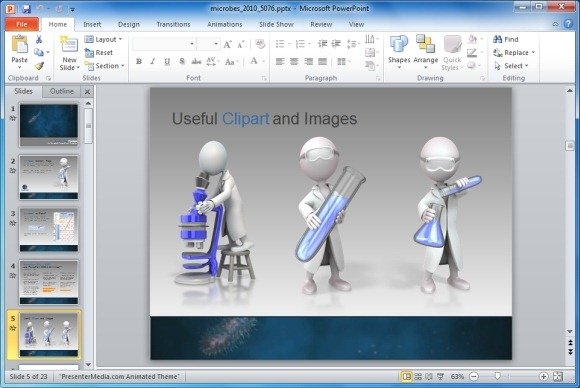Viewport: 580px width, 388px height.
Task: Open Animations tab
Action: 225,24
